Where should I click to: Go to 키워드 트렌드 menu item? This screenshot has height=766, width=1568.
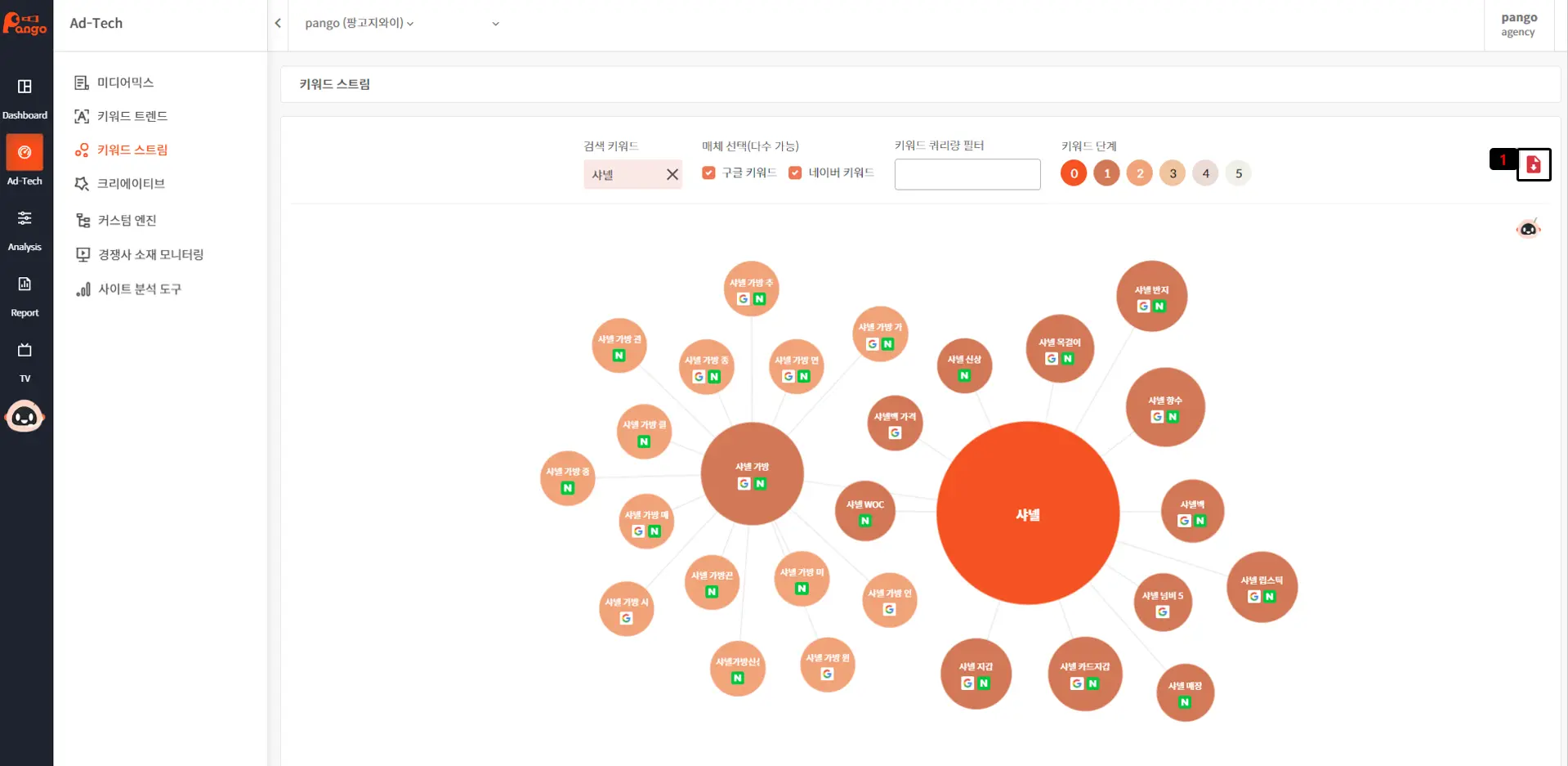tap(132, 116)
